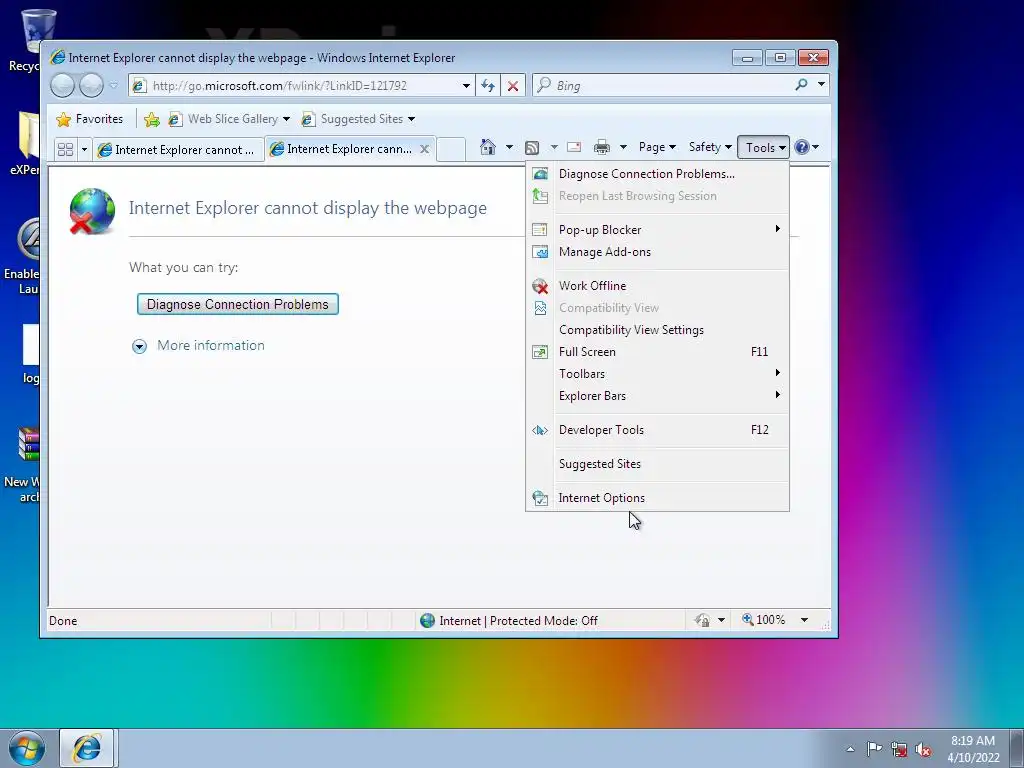Open the tab list dropdown arrow
The width and height of the screenshot is (1024, 768).
[x=84, y=150]
